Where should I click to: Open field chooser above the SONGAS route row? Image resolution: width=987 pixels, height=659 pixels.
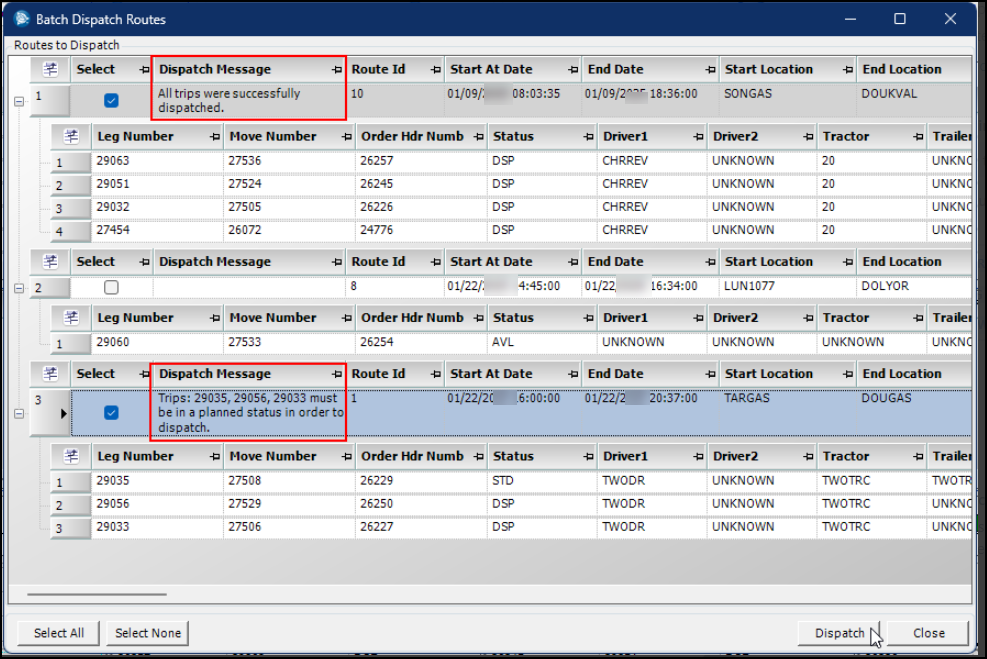point(50,69)
